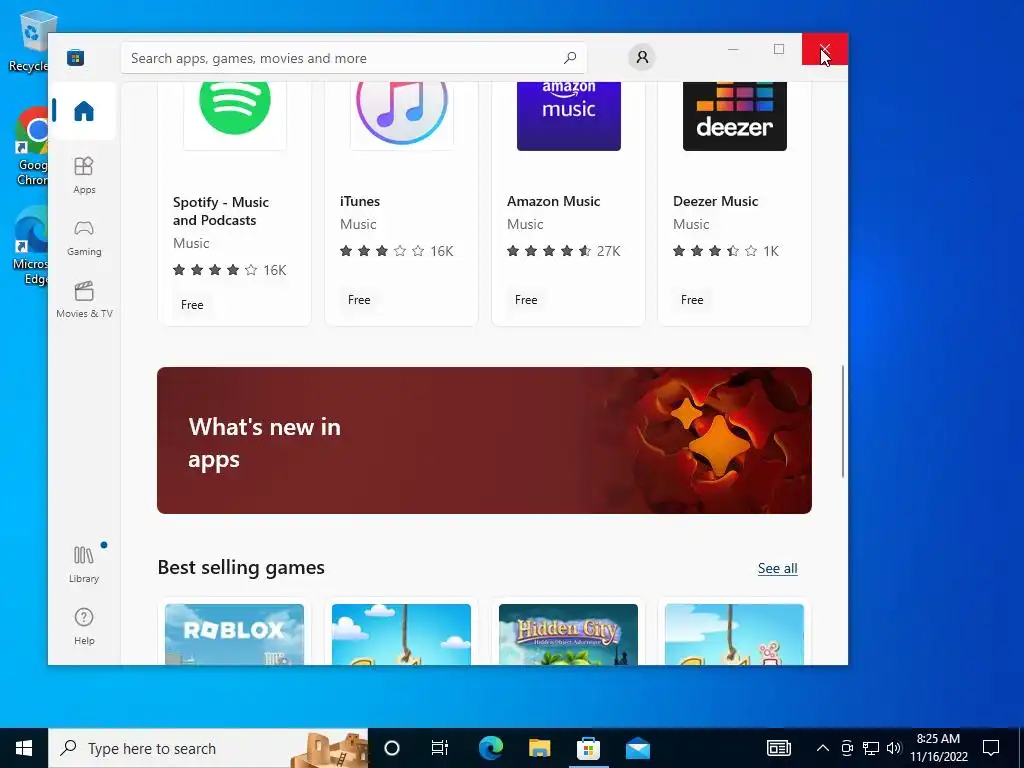Open Cortana circle on taskbar
This screenshot has width=1024, height=768.
392,748
